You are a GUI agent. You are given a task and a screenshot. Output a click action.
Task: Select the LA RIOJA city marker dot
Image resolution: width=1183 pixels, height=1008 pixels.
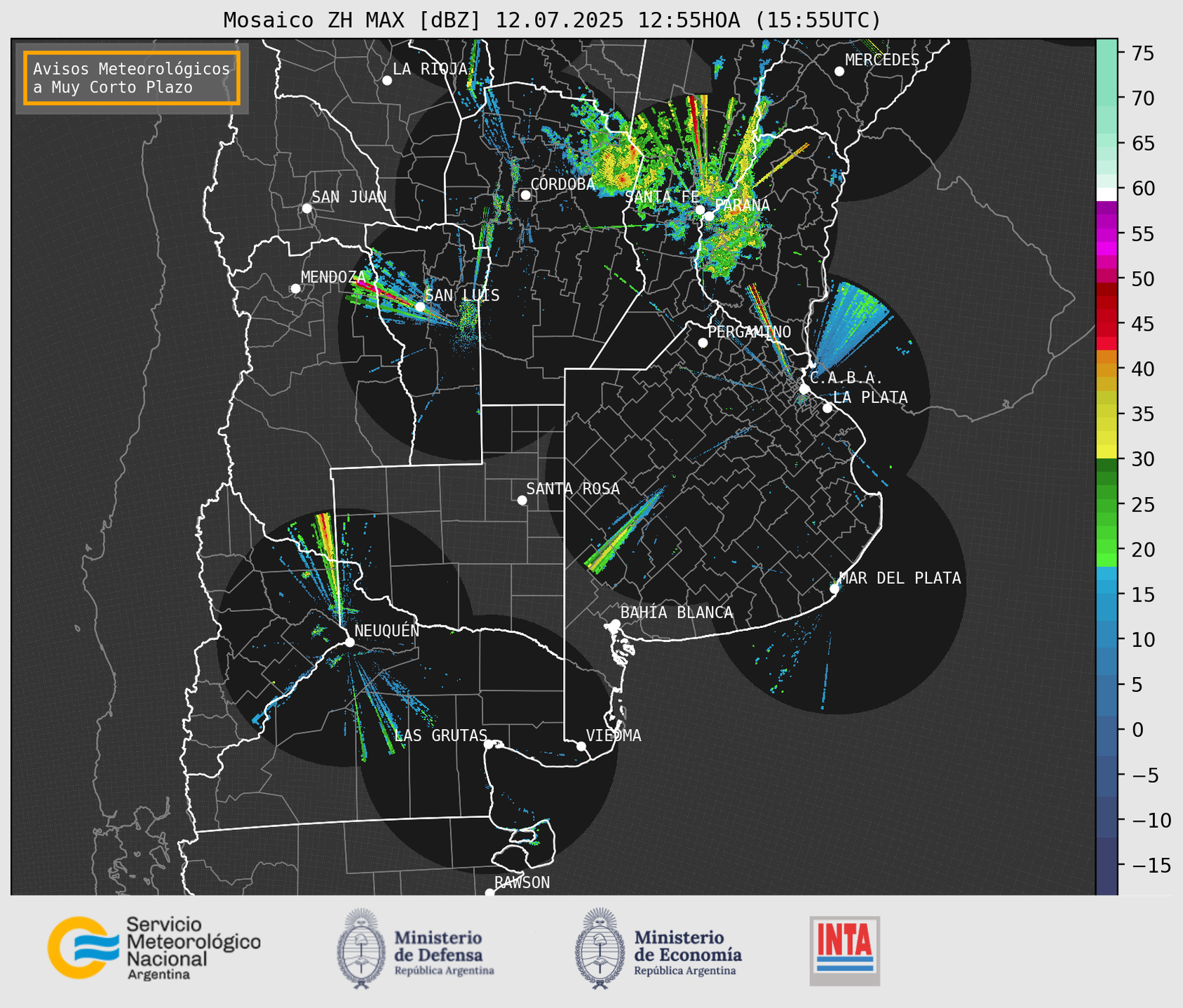(387, 81)
